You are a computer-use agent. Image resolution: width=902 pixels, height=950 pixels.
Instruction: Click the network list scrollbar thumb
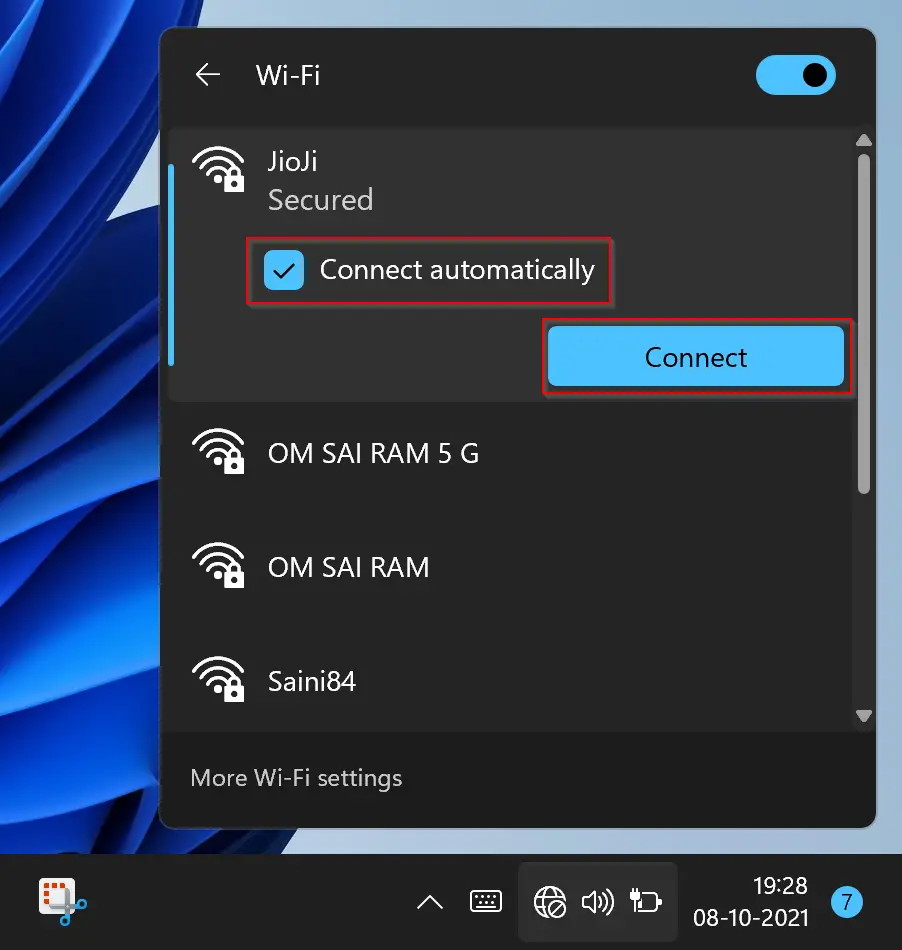coord(864,324)
